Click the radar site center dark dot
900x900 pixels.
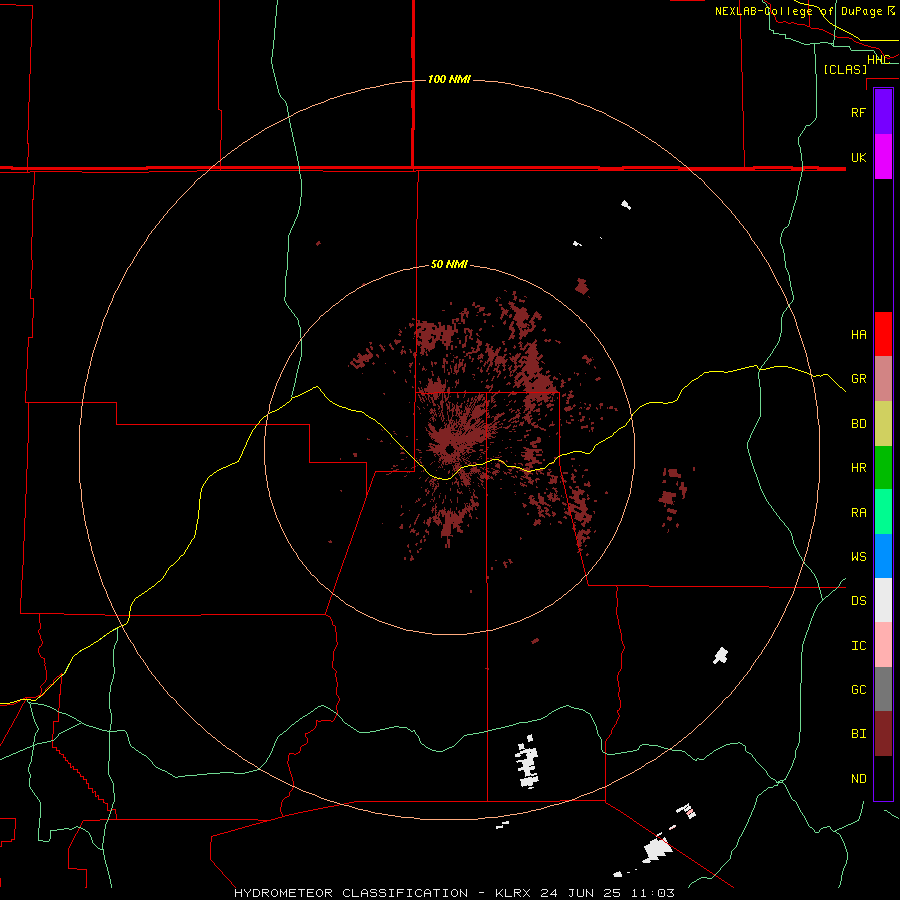(x=450, y=449)
